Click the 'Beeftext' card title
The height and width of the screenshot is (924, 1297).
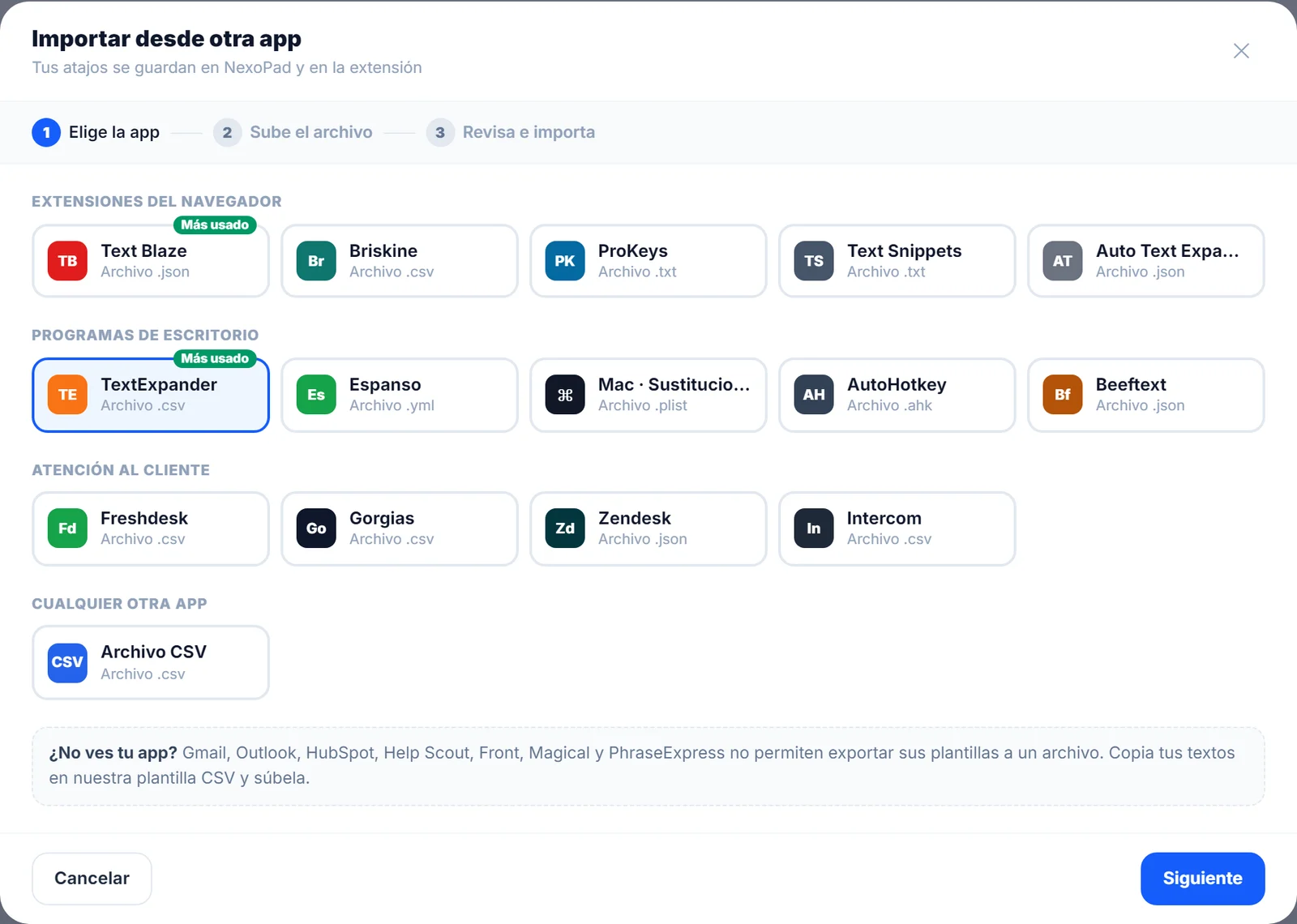coord(1131,385)
